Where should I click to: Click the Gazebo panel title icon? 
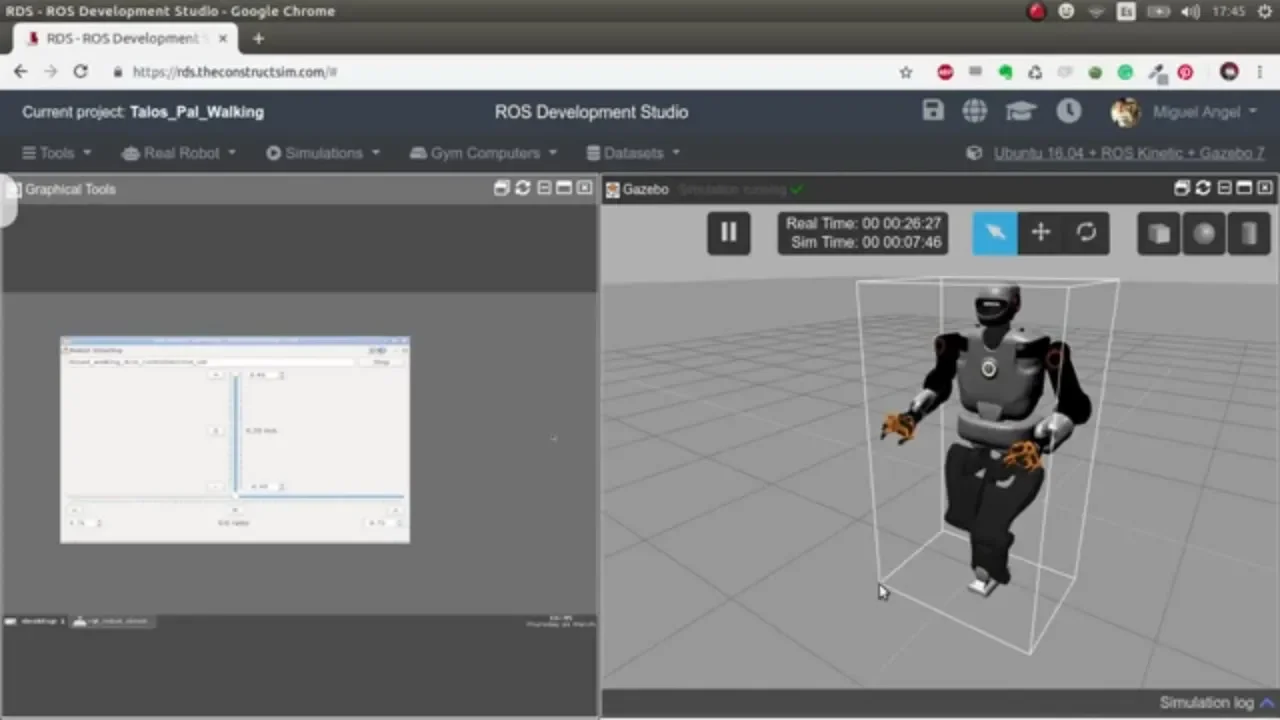613,189
